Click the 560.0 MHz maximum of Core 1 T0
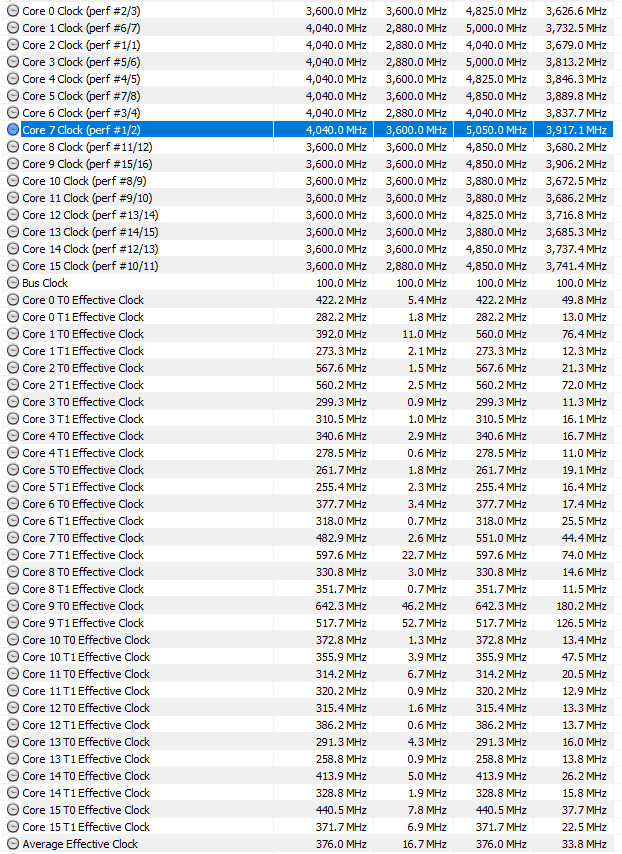 pos(501,334)
